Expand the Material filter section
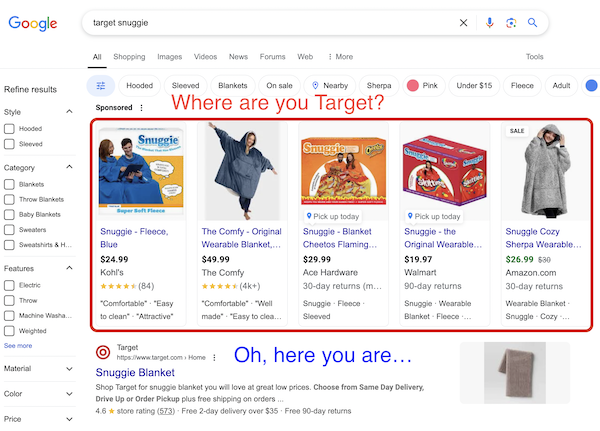This screenshot has height=431, width=600. (38, 369)
